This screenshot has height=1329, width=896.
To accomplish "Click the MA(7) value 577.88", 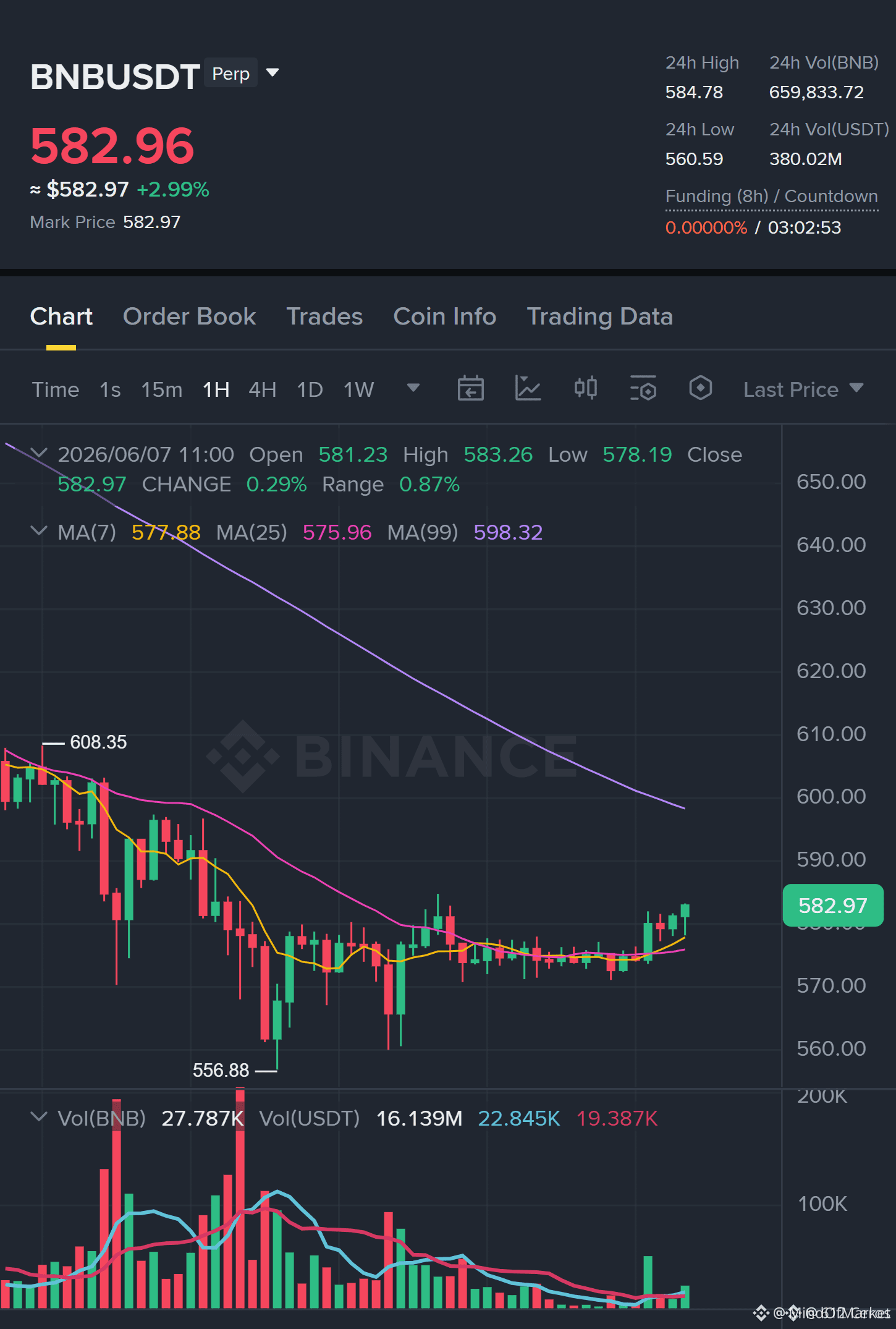I will point(166,532).
